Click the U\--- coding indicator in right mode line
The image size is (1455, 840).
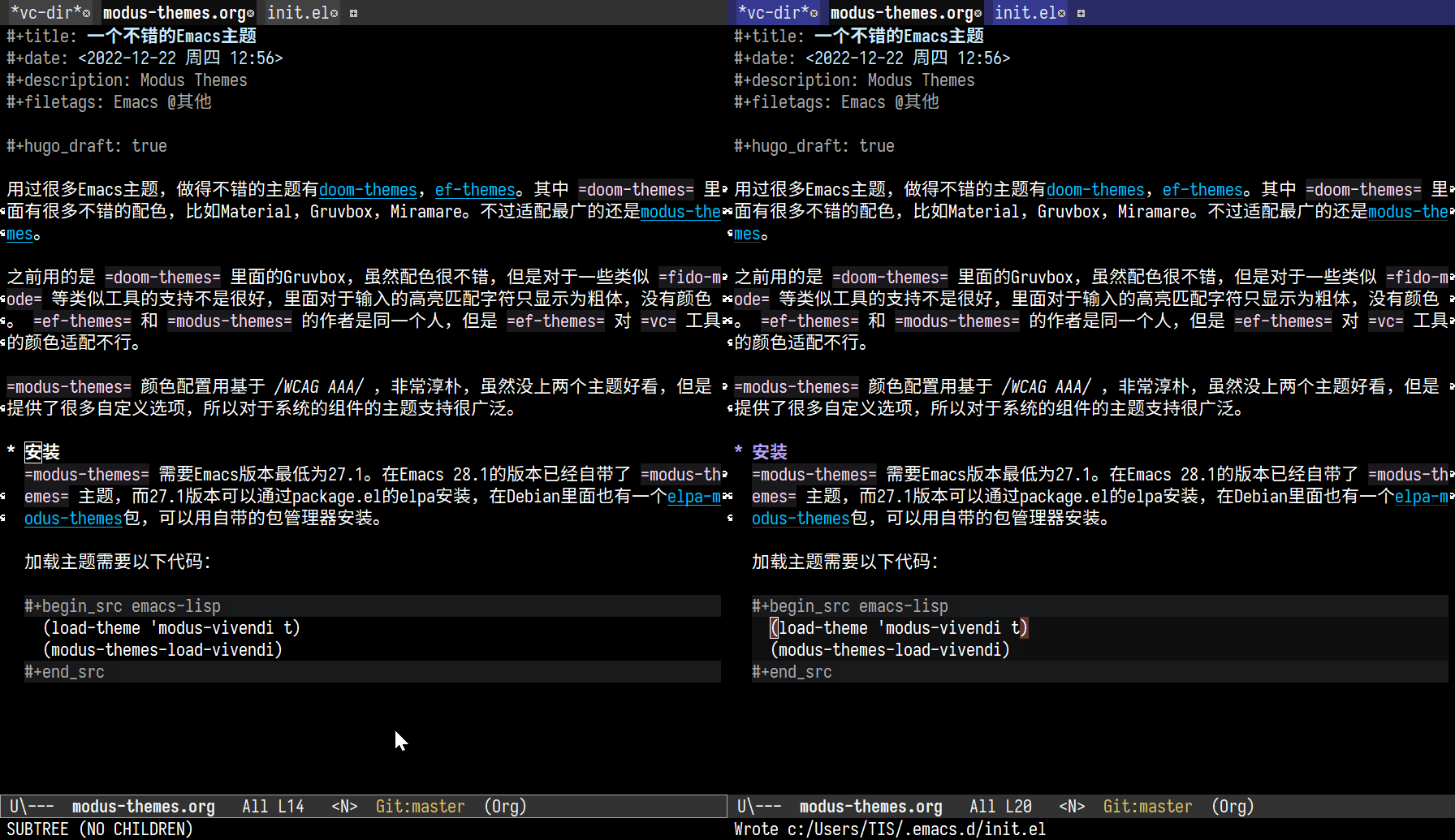[x=759, y=807]
